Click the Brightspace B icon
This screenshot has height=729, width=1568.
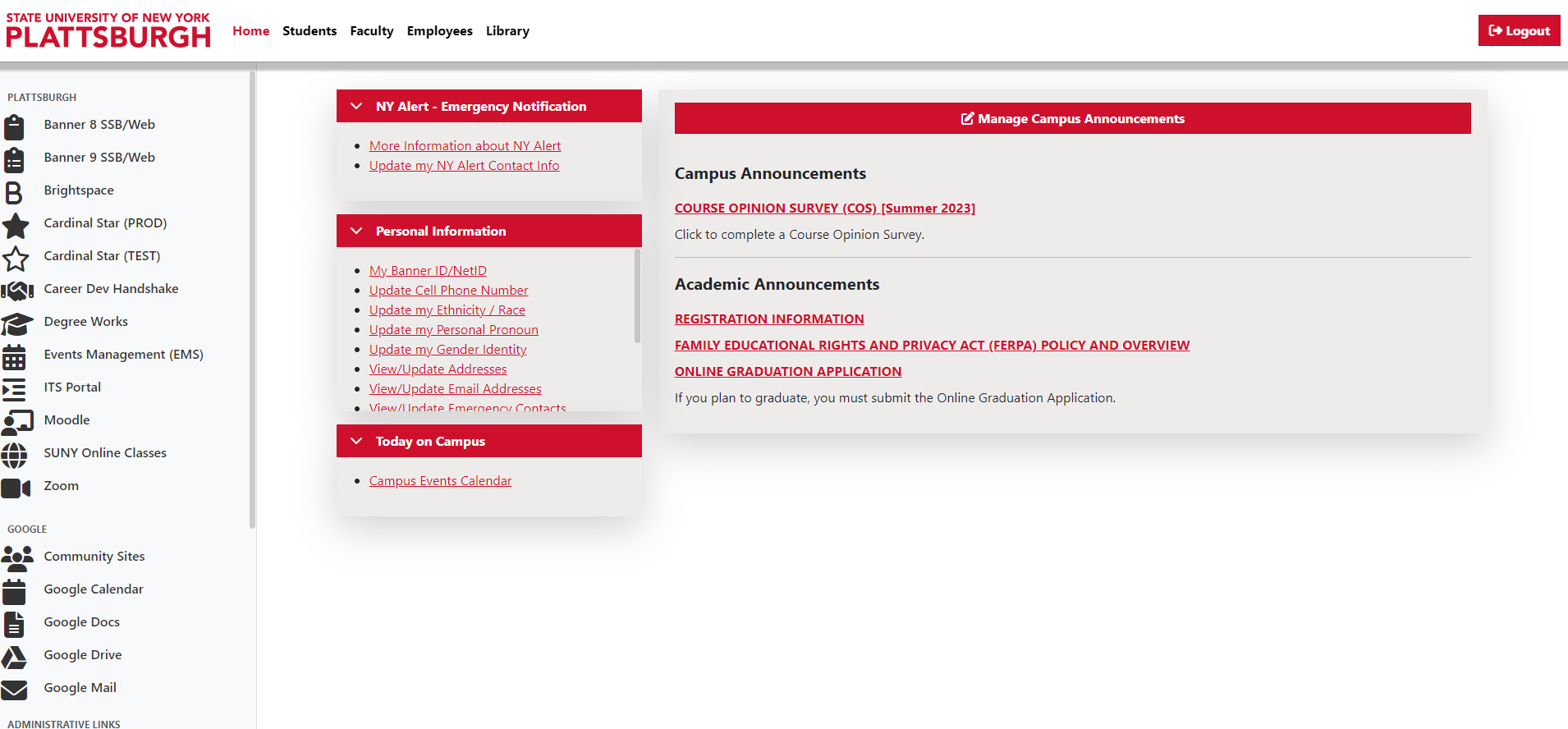tap(13, 193)
